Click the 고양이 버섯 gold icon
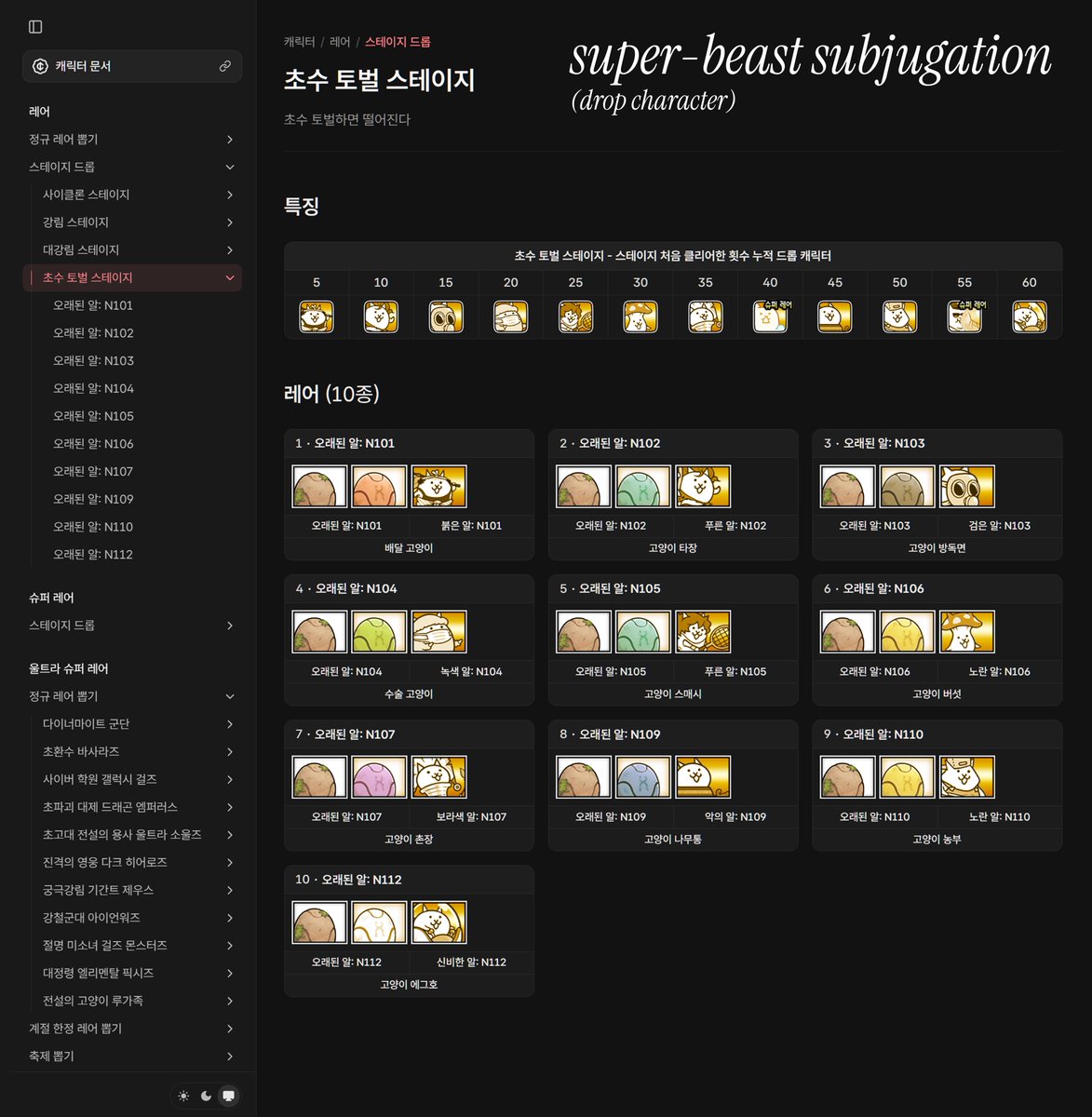1092x1117 pixels. tap(967, 632)
